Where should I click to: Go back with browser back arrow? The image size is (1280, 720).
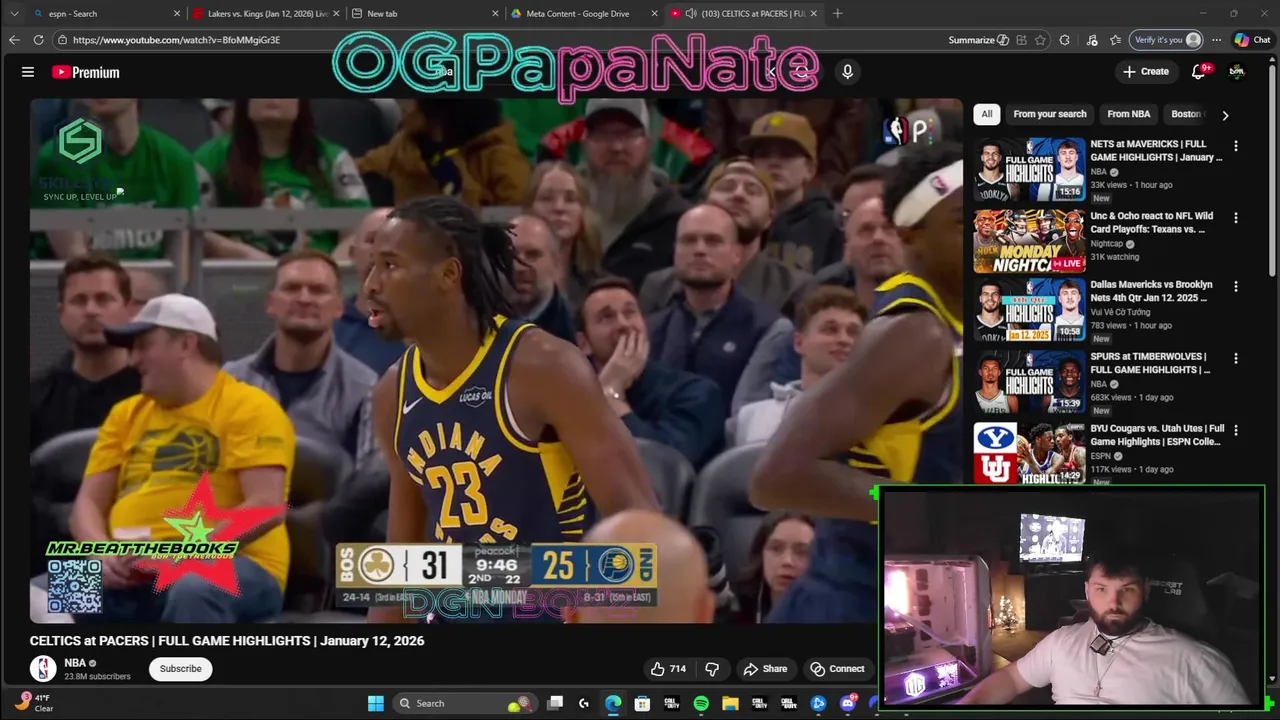14,40
